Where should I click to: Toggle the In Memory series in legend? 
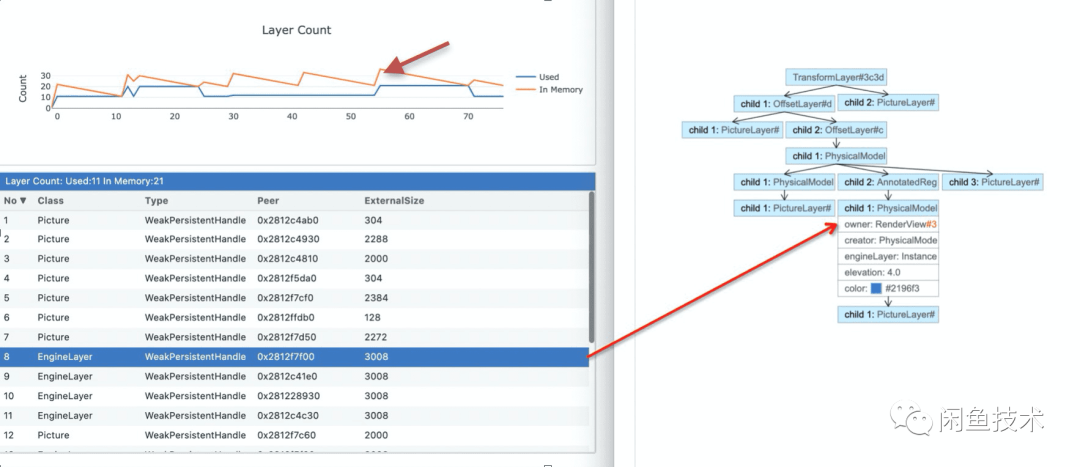coord(549,90)
